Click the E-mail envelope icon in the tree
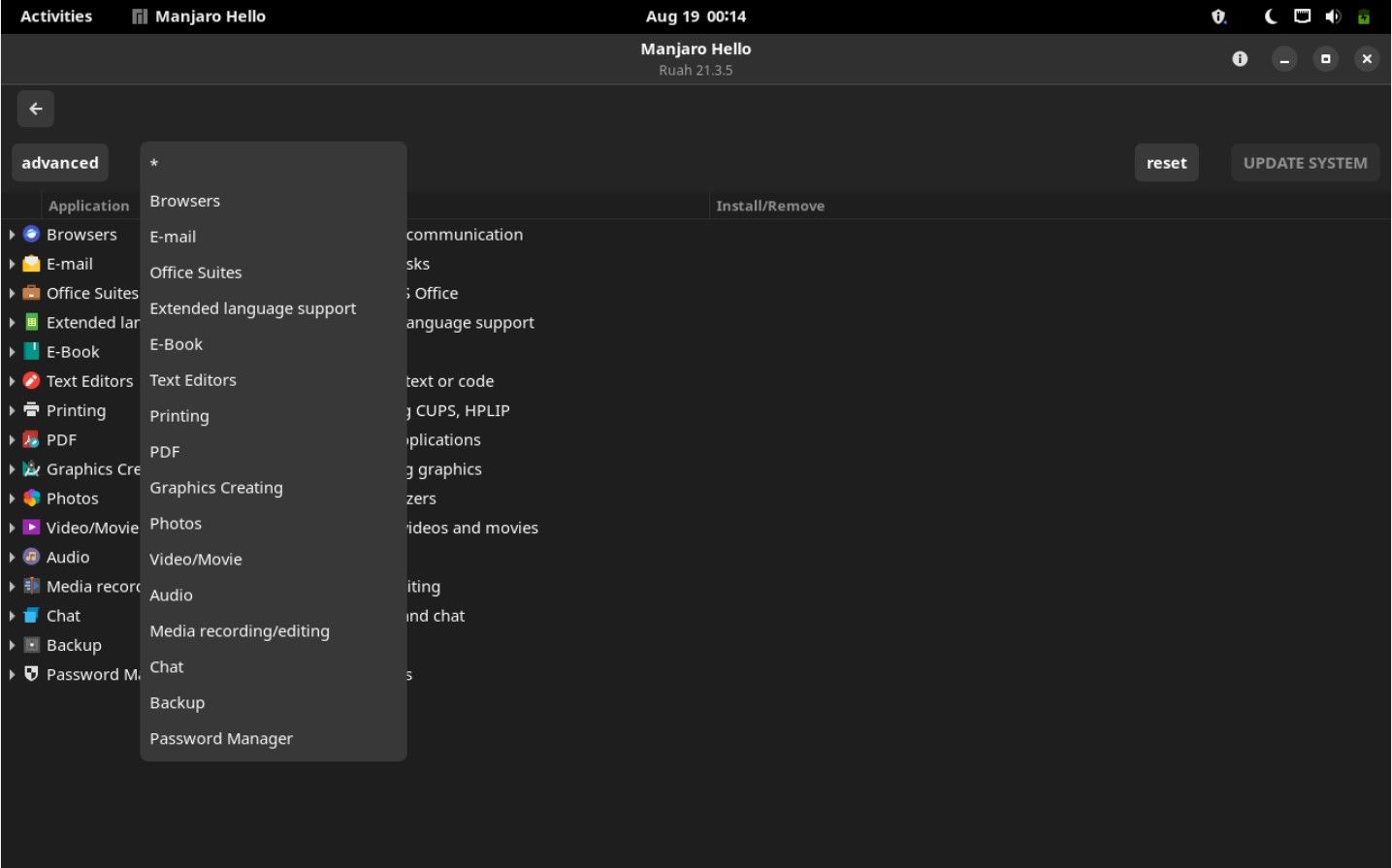This screenshot has height=868, width=1392. click(x=31, y=263)
